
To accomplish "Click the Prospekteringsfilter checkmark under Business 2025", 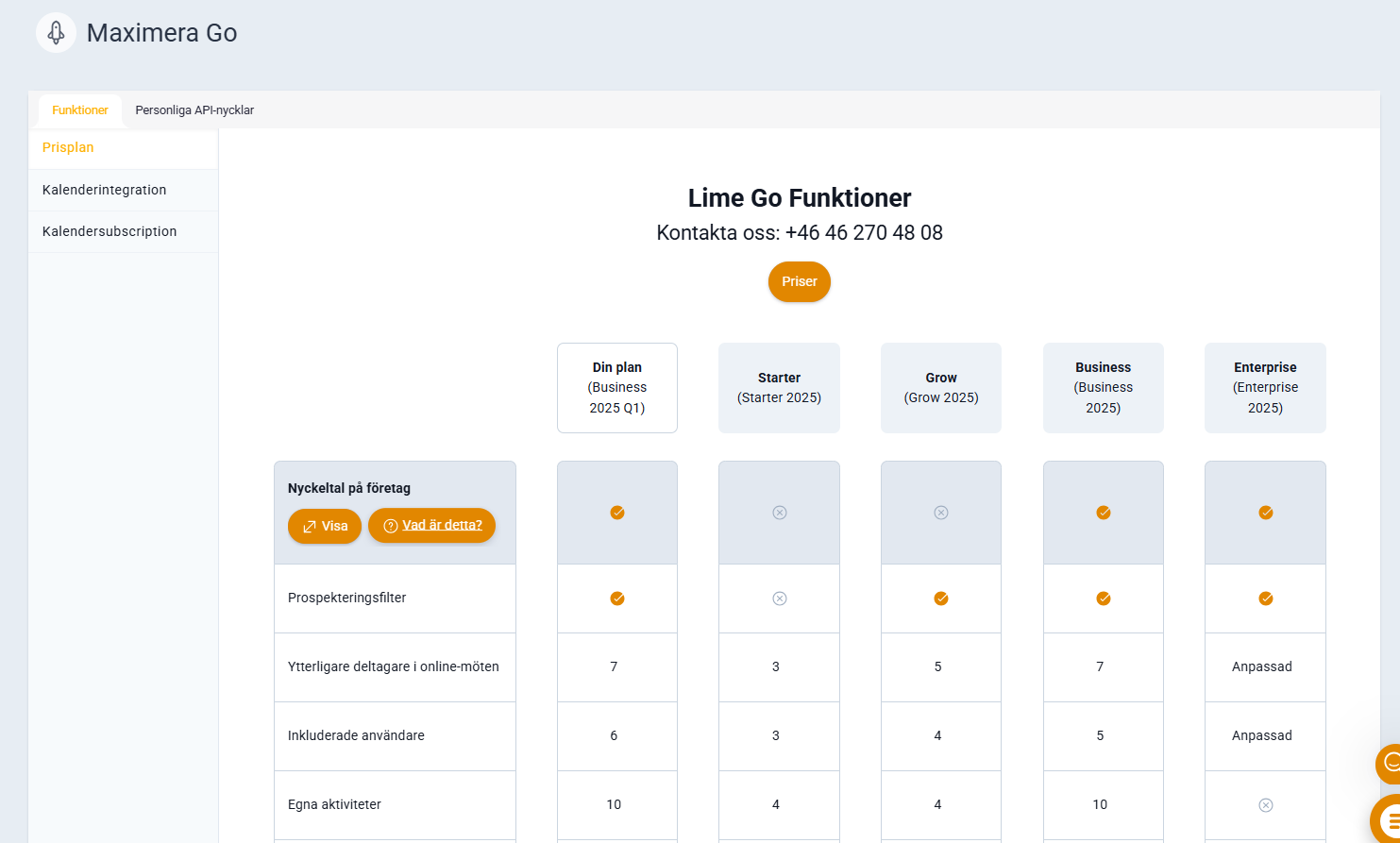I will coord(1104,599).
